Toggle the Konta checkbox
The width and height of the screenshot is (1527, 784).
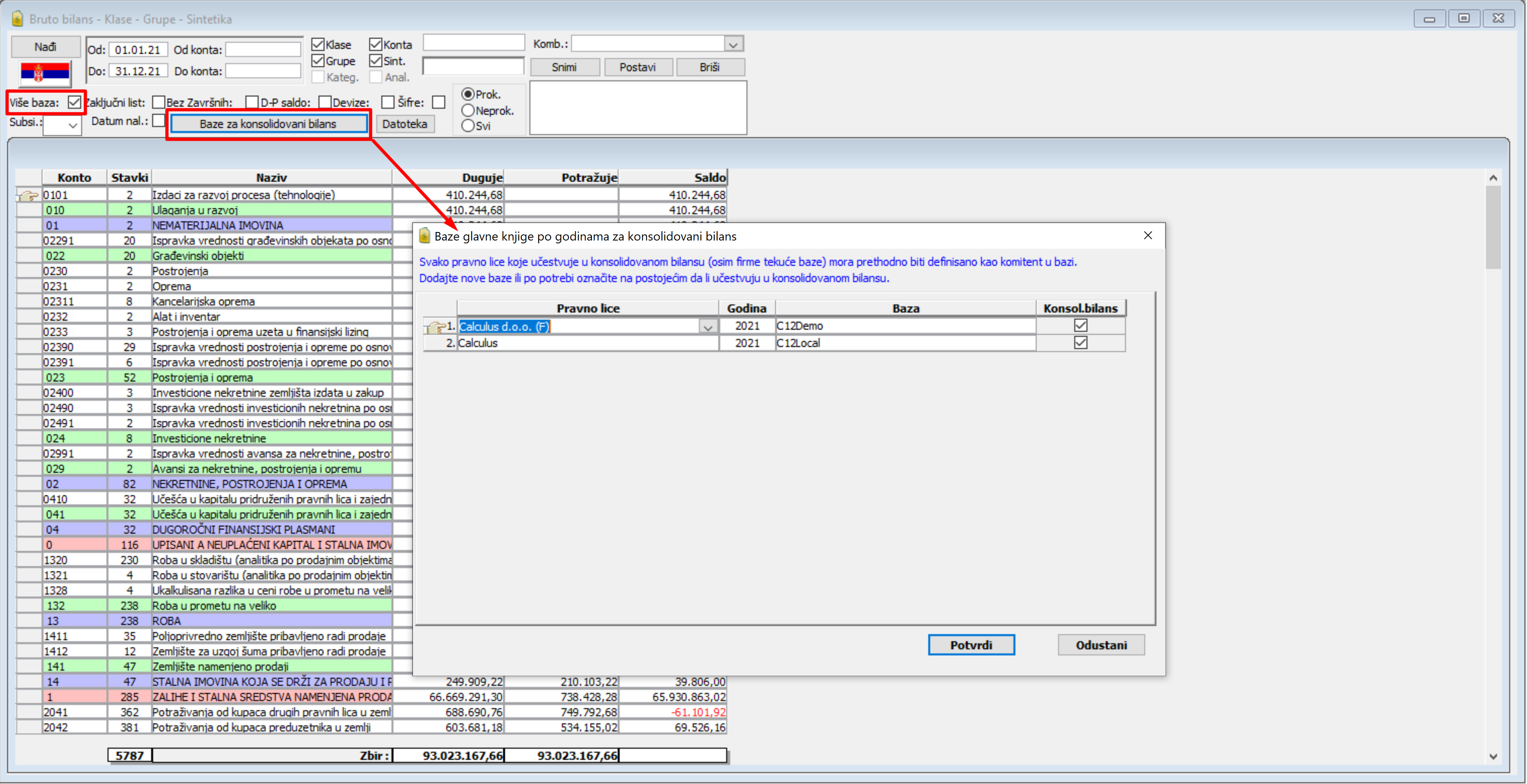(x=375, y=45)
